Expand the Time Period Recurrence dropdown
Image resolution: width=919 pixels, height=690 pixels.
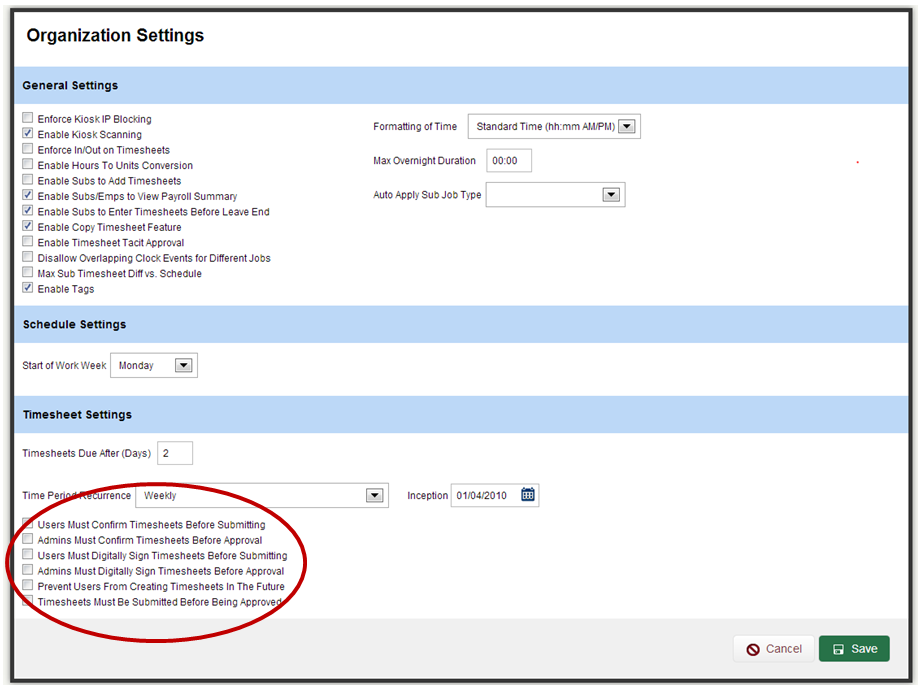click(x=262, y=495)
